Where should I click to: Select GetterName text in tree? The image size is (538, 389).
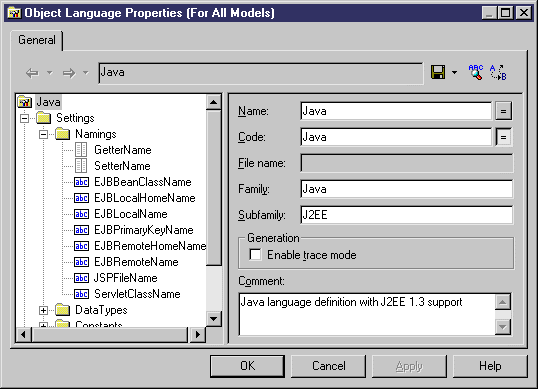pos(123,150)
